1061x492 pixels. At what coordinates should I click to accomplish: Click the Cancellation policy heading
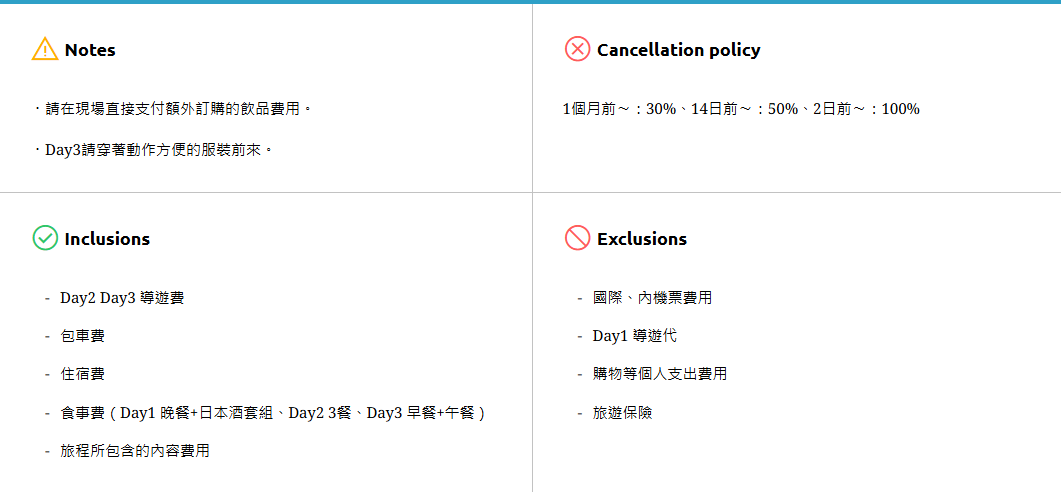678,50
